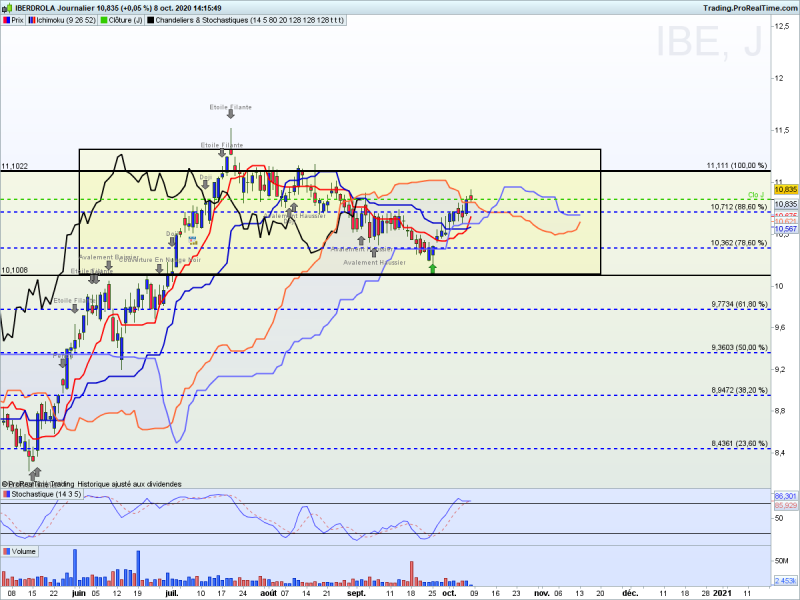This screenshot has height=600, width=800.
Task: Open the Clôture (J) indicator tab
Action: pos(122,20)
